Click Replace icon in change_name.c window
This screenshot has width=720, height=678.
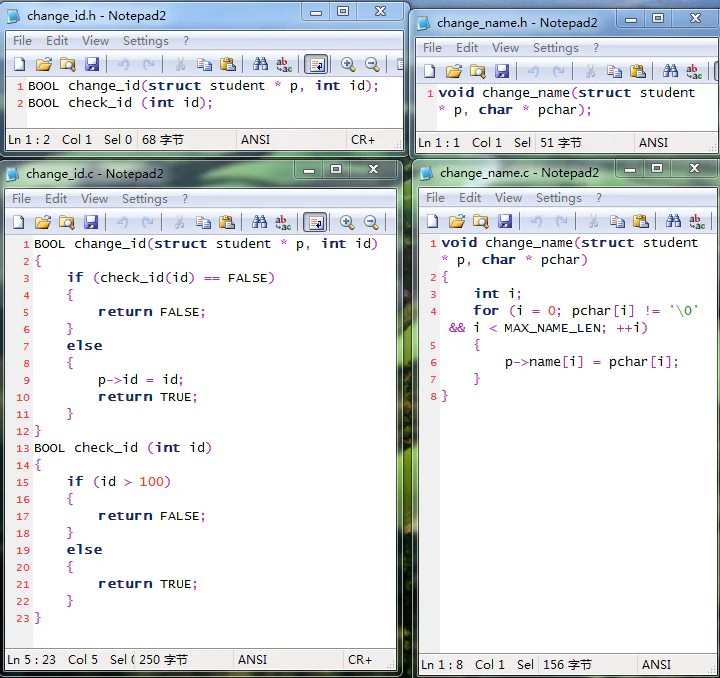(697, 221)
